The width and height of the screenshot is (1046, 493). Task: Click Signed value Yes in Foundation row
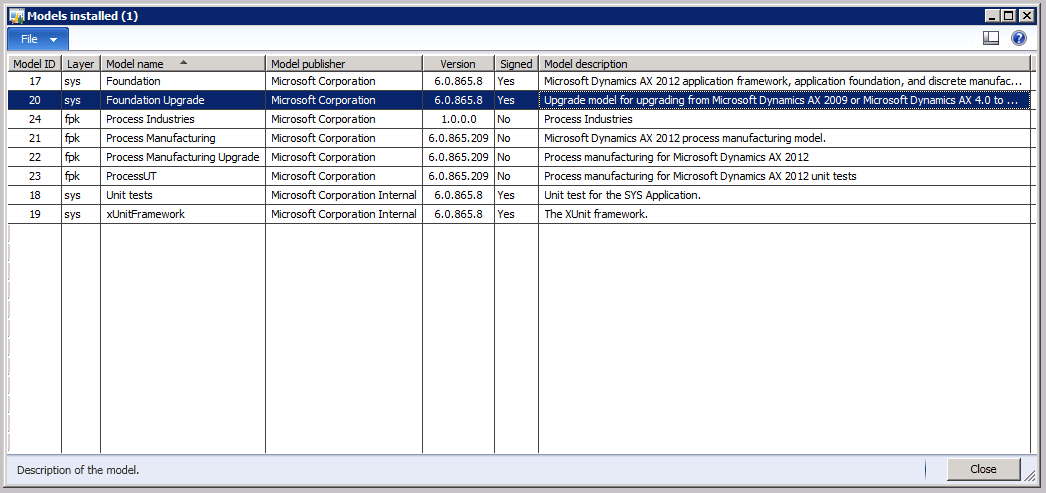coord(516,81)
